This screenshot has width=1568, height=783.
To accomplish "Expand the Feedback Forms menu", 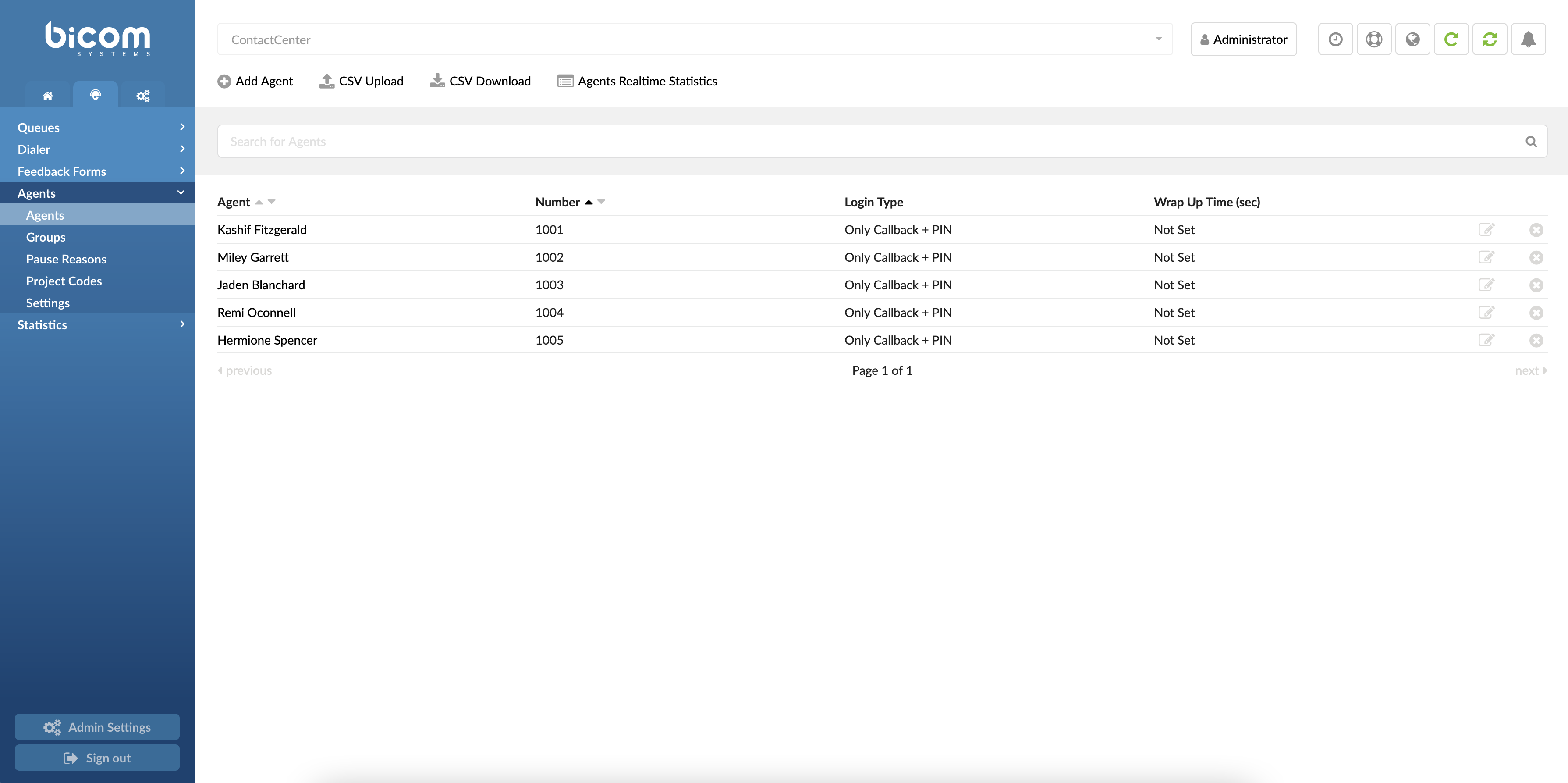I will coord(97,171).
